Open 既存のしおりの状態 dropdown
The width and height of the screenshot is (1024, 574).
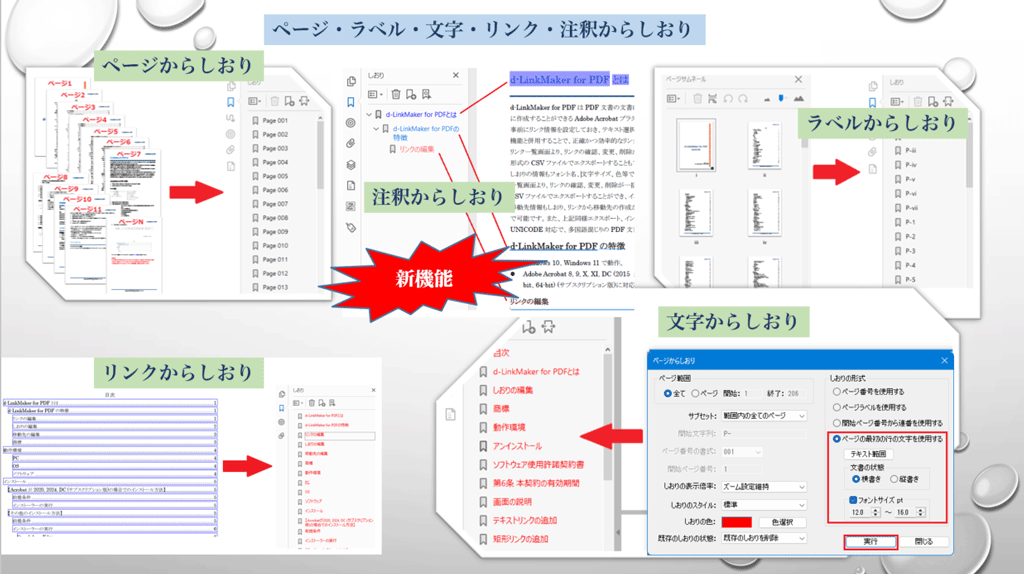pyautogui.click(x=763, y=539)
